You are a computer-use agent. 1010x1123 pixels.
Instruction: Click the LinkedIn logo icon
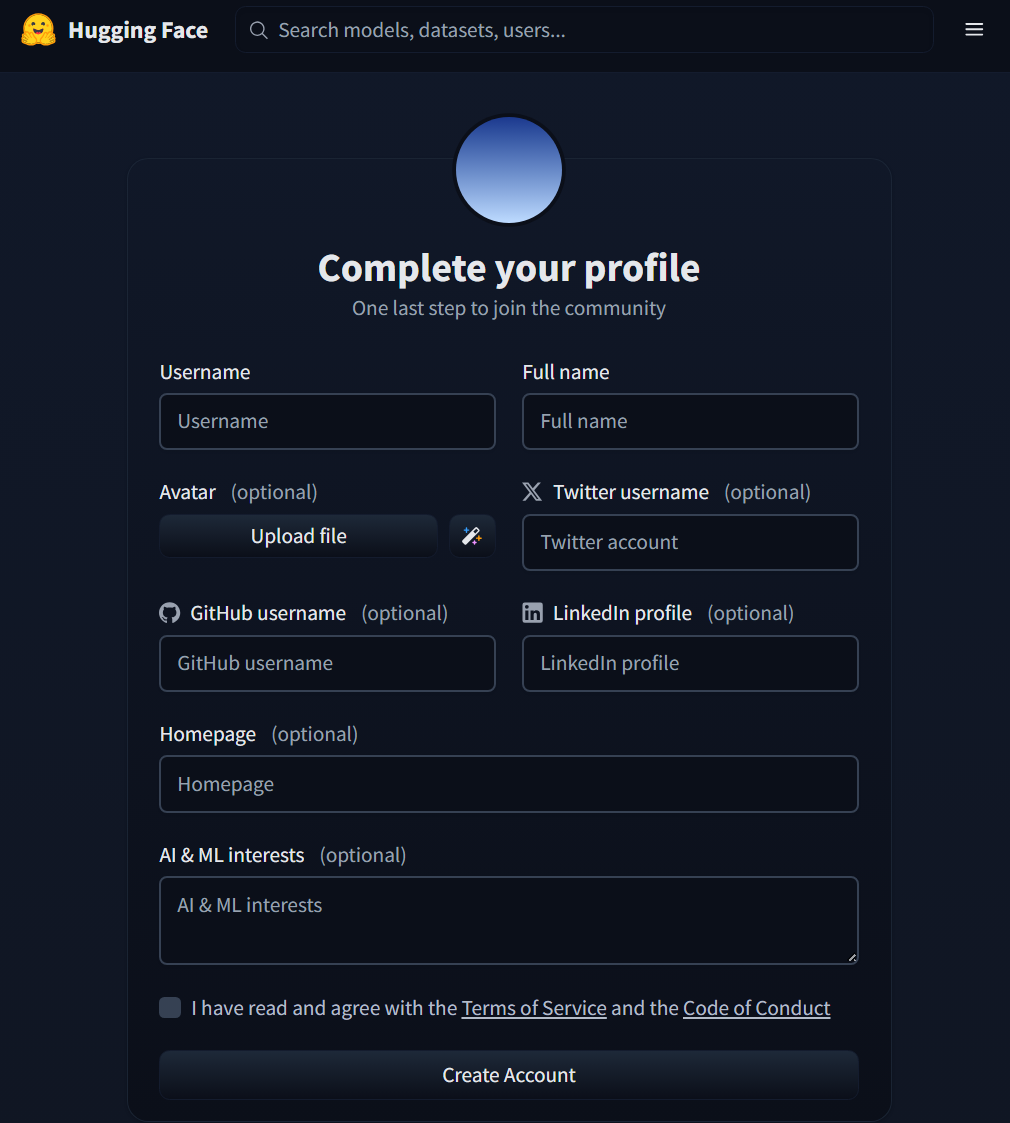point(532,613)
